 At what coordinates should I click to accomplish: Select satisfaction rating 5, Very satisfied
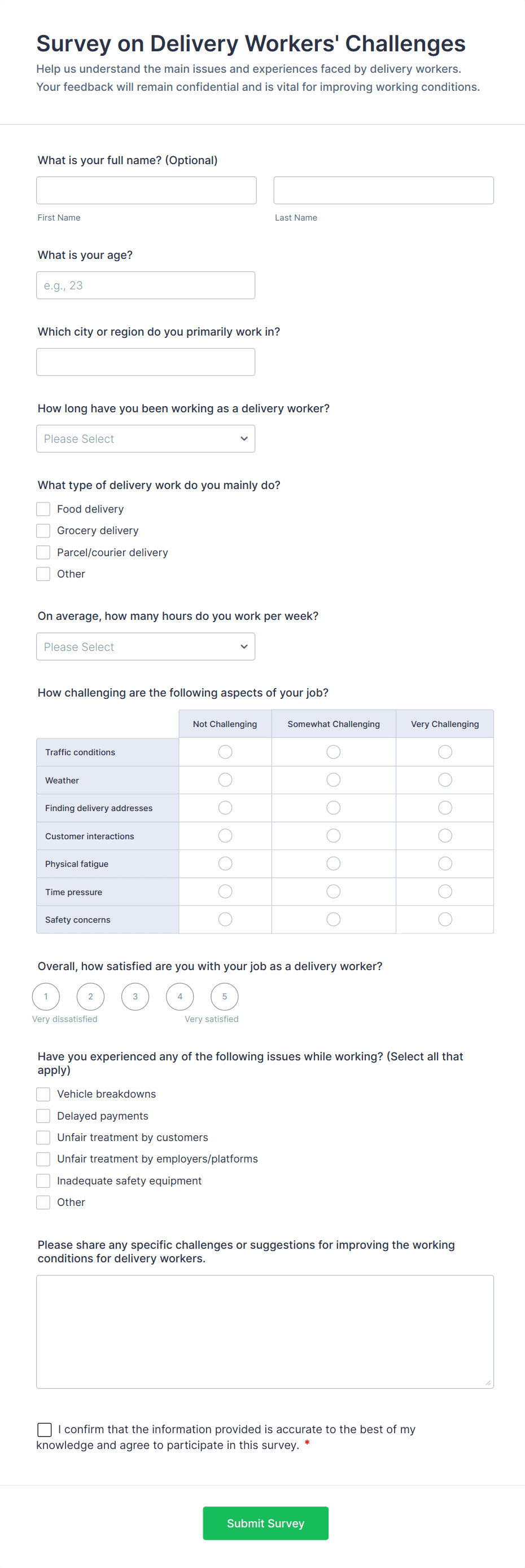pos(224,997)
